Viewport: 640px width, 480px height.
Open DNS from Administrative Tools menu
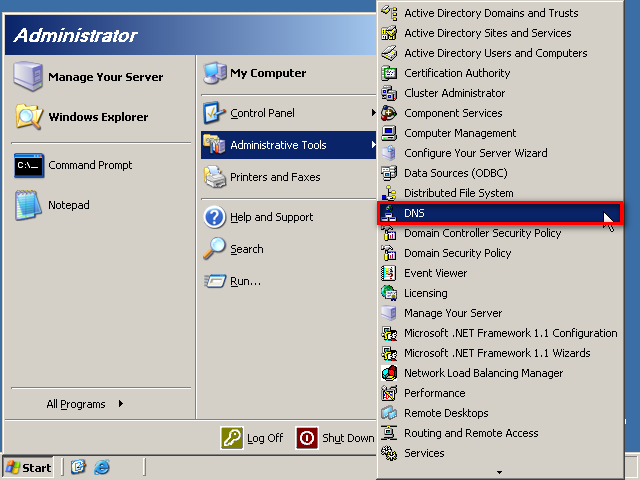(x=500, y=213)
